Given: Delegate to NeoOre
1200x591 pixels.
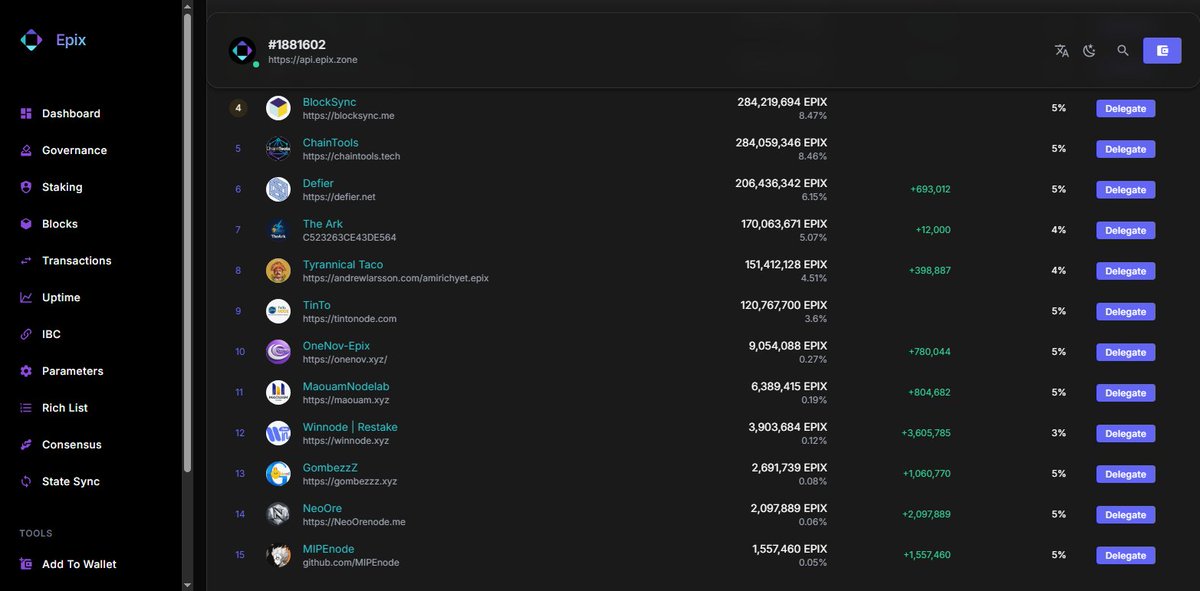Looking at the screenshot, I should pyautogui.click(x=1125, y=515).
